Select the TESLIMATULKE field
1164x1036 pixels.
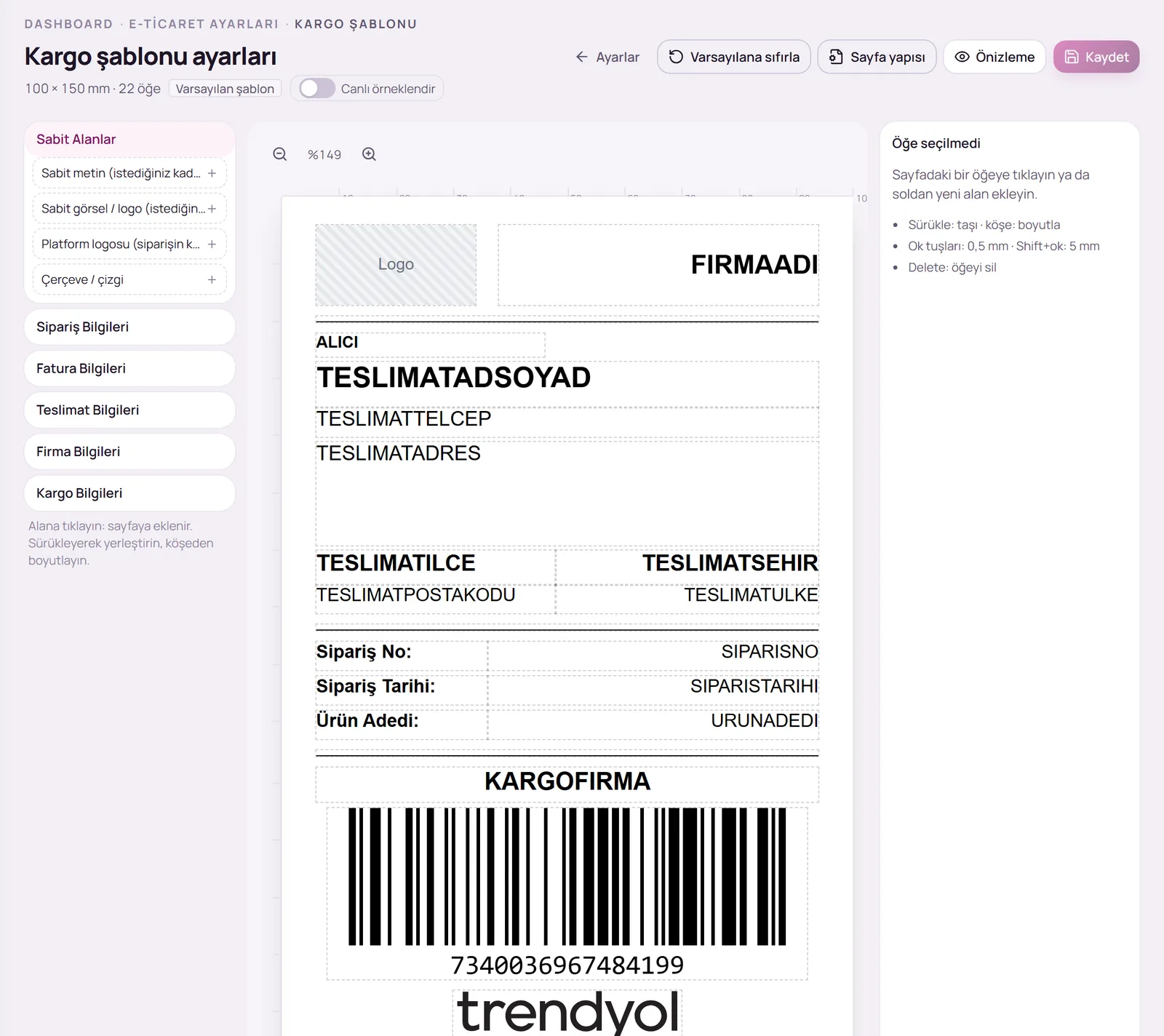pos(687,599)
